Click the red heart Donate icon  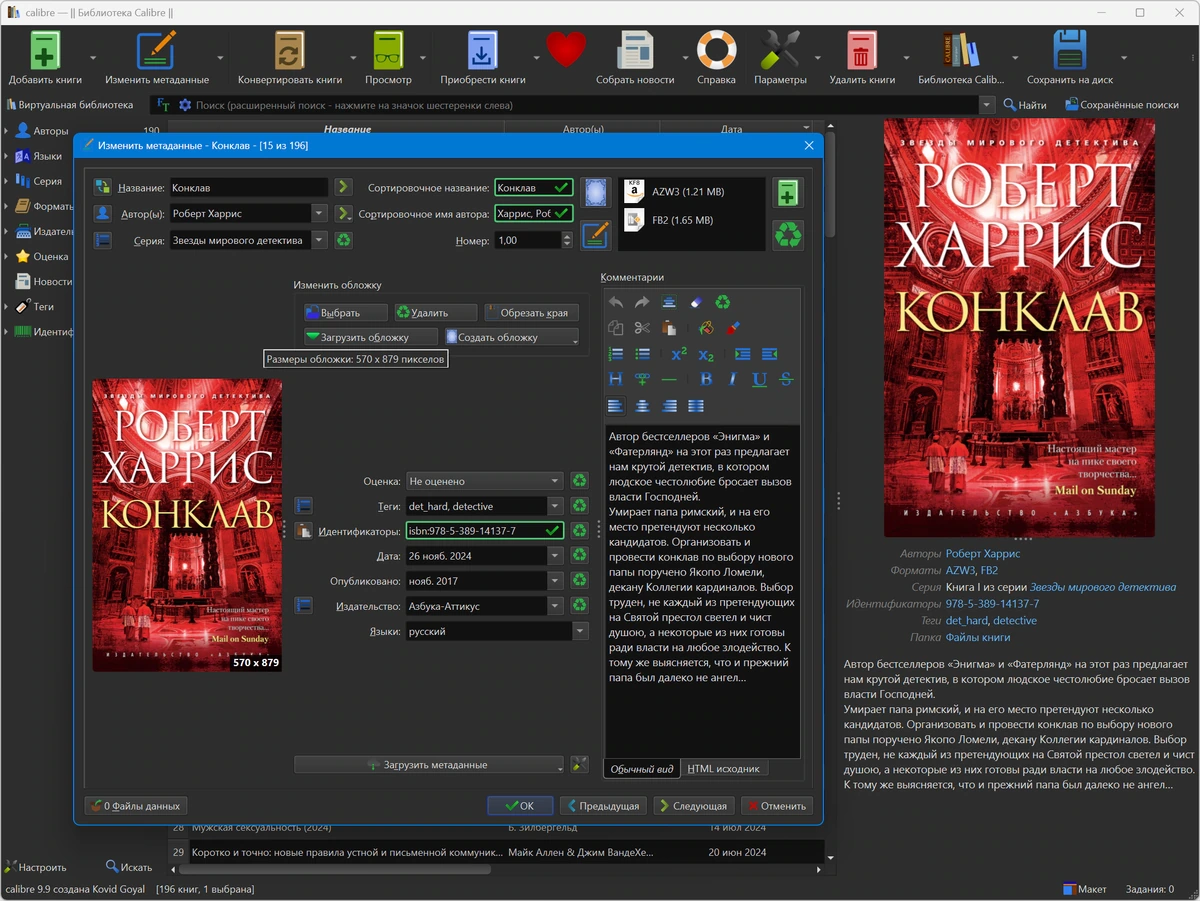pyautogui.click(x=565, y=50)
